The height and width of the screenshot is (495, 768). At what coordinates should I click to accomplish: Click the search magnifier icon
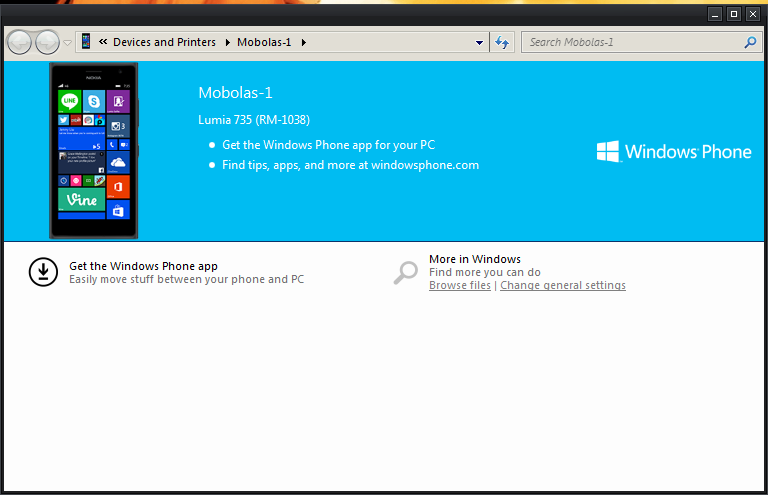coord(750,43)
